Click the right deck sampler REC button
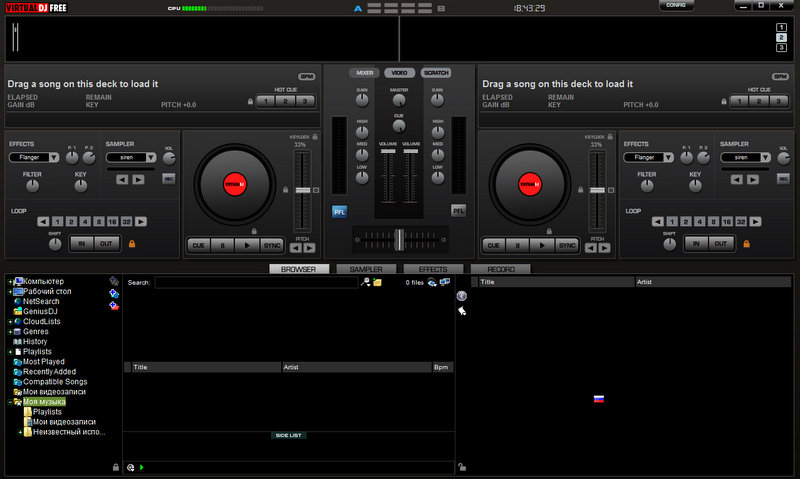The width and height of the screenshot is (800, 479). [783, 179]
